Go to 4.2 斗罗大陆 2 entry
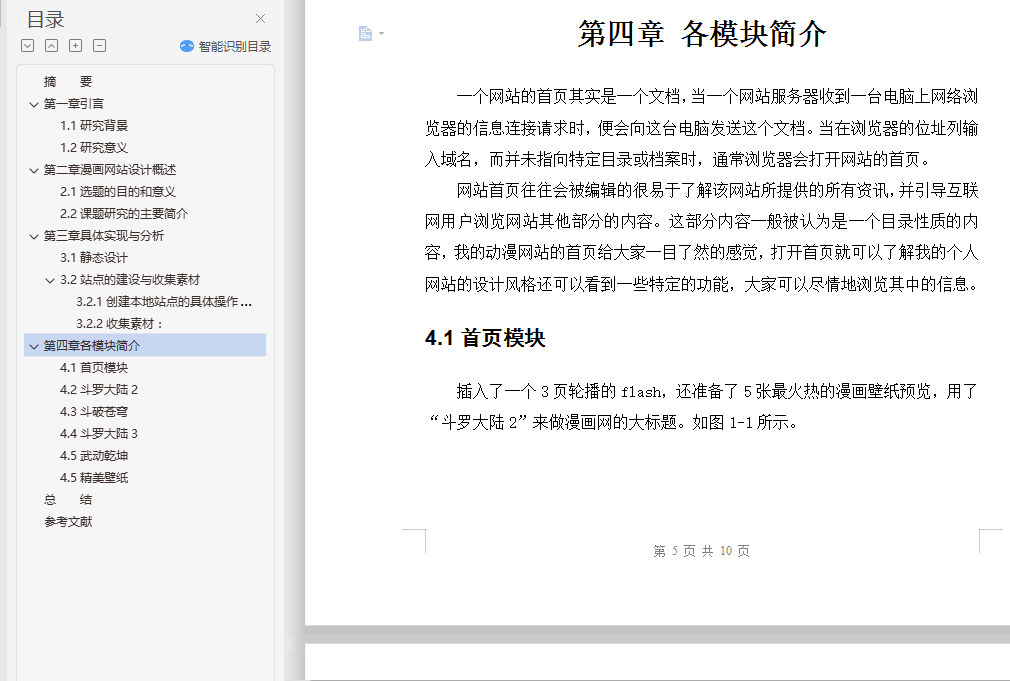Image resolution: width=1010 pixels, height=681 pixels. 99,389
